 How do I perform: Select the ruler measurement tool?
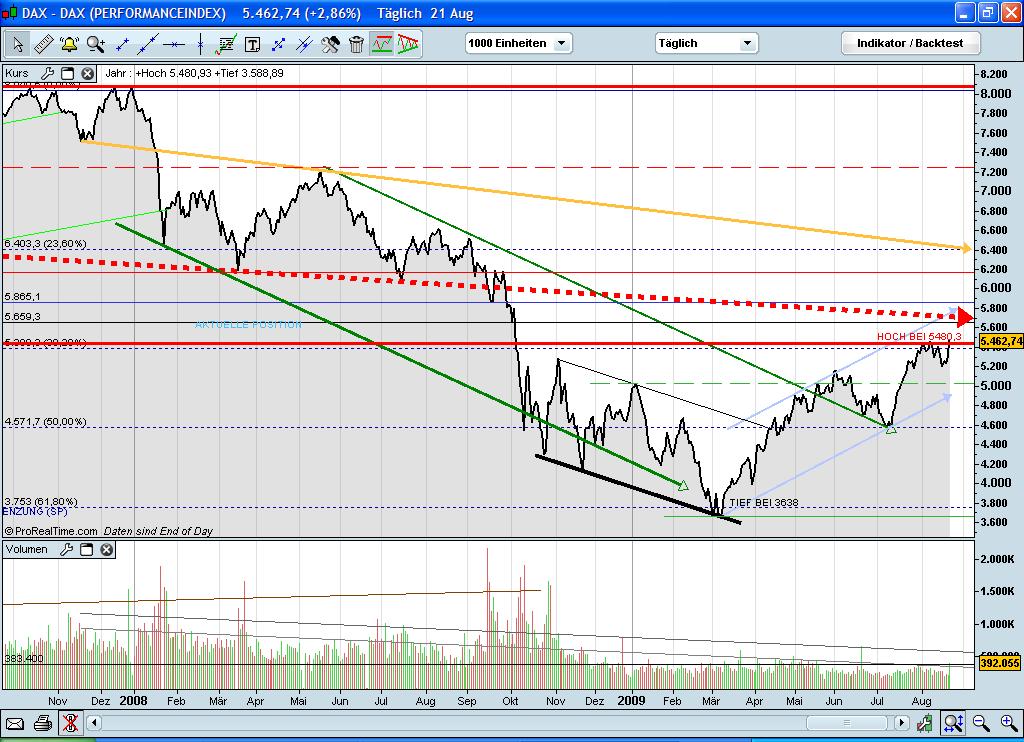43,44
